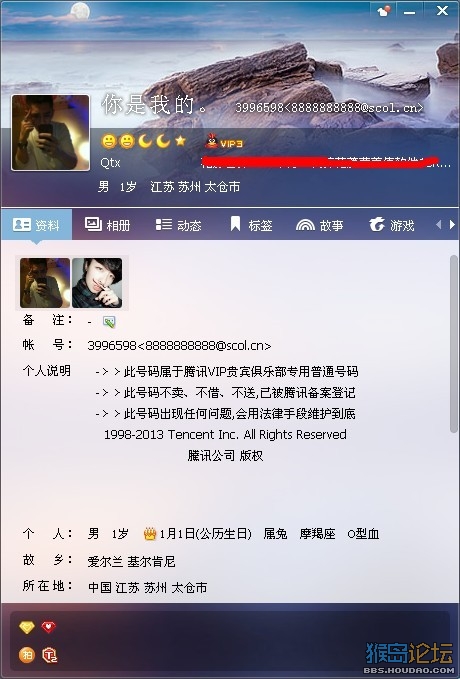This screenshot has width=460, height=679.
Task: Click the star level icon
Action: [181, 141]
